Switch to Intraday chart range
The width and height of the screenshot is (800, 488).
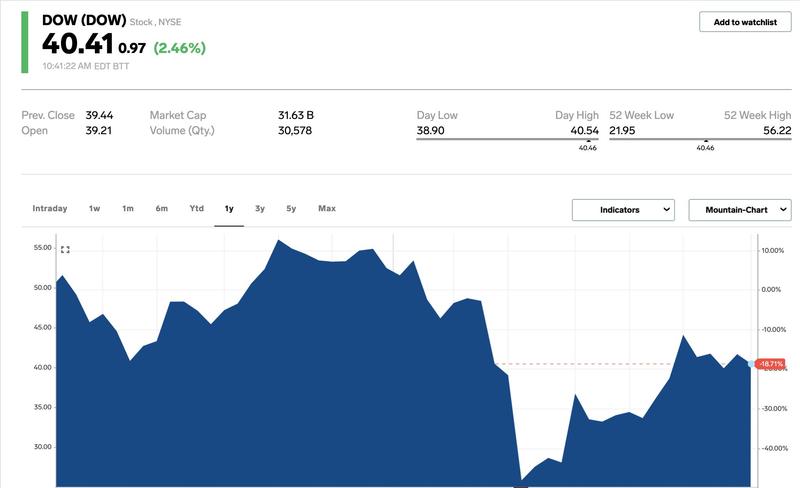tap(49, 208)
